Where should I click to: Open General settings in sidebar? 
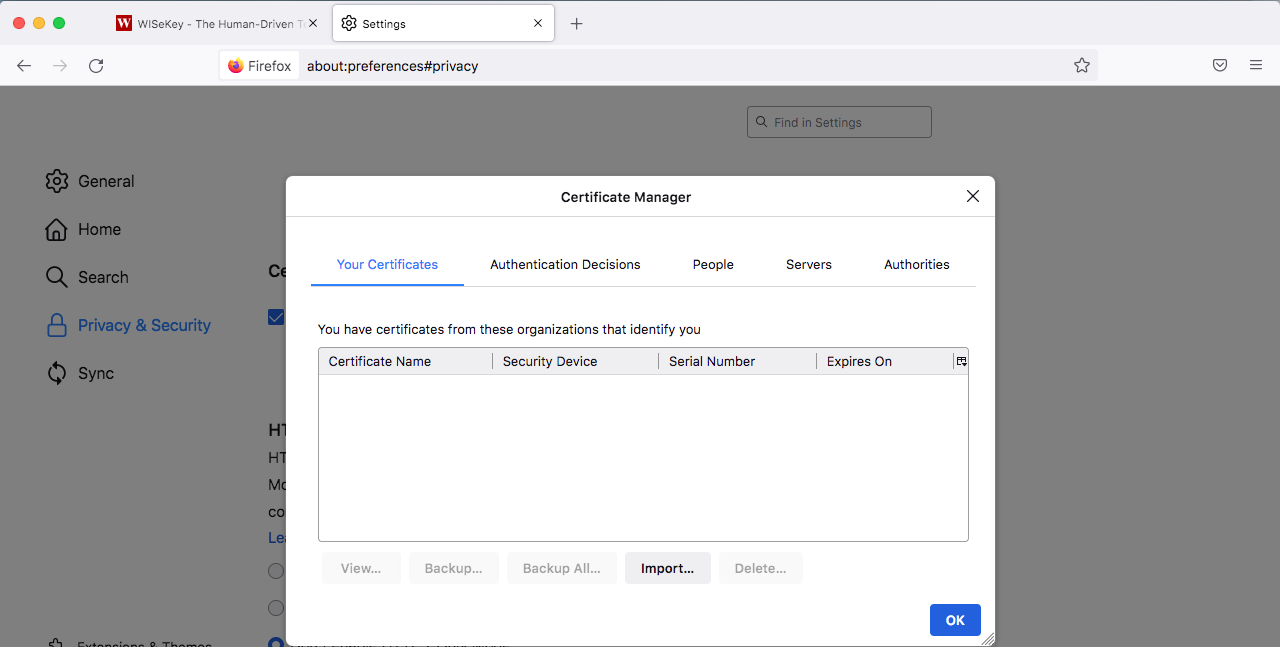coord(90,181)
